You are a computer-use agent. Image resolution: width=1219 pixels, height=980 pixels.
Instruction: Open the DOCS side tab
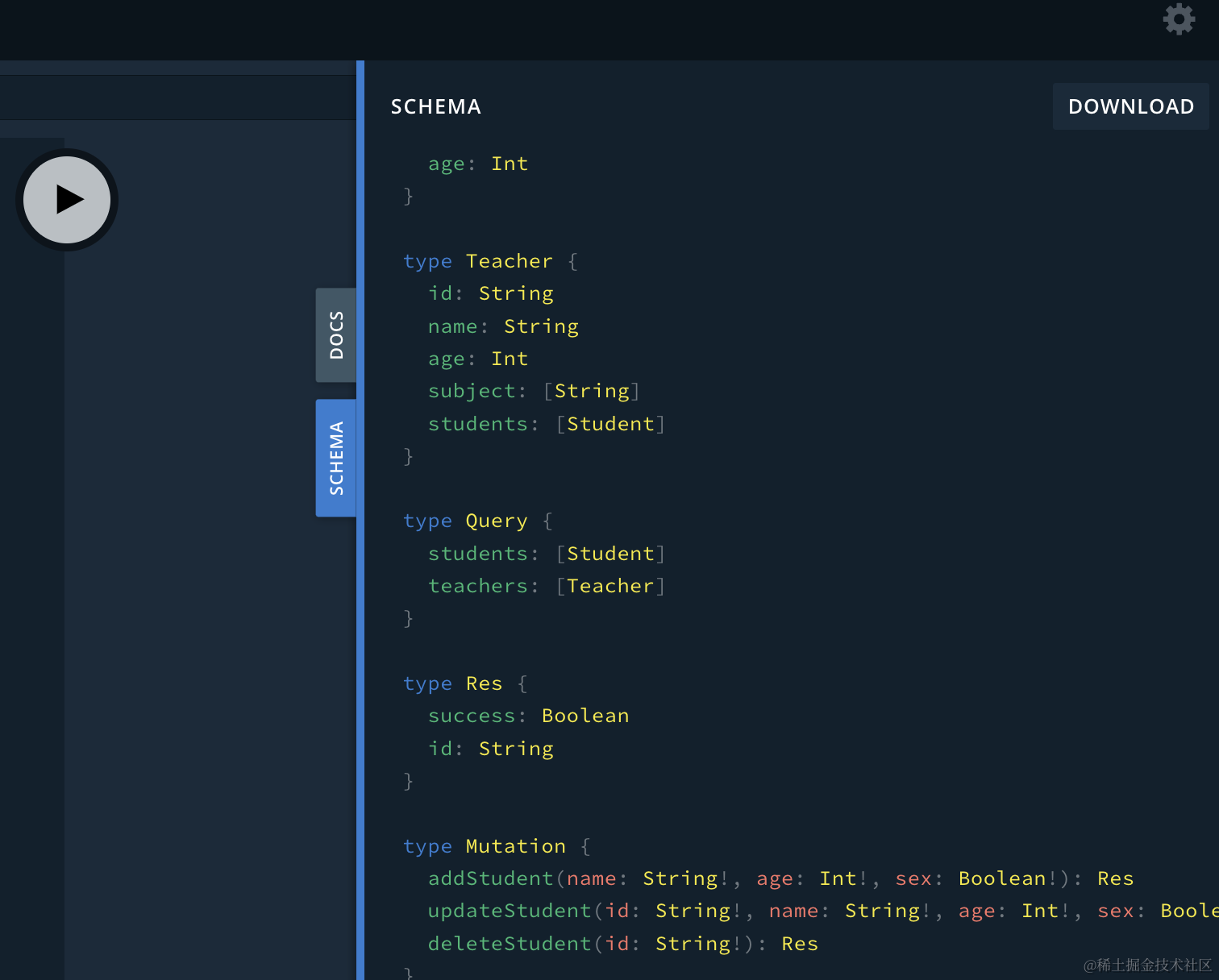click(336, 335)
